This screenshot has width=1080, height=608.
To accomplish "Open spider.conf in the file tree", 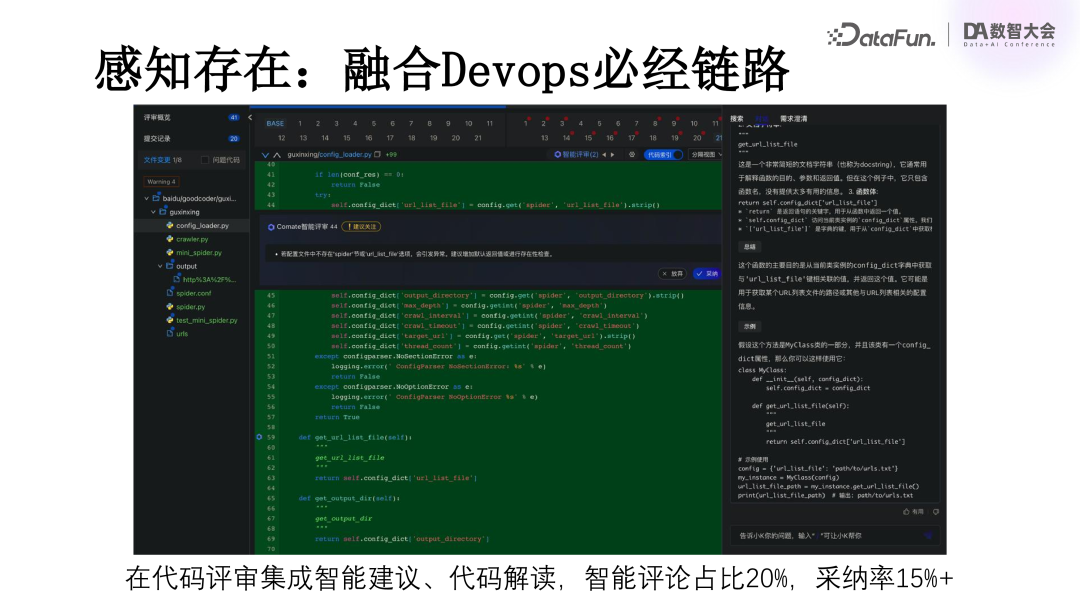I will pos(194,293).
